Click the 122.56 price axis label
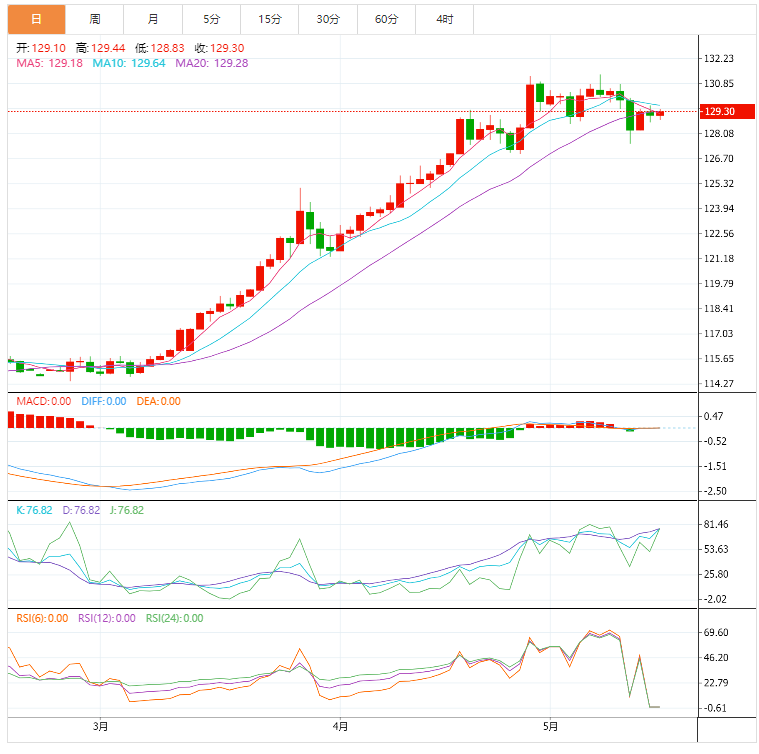This screenshot has height=754, width=759. (x=718, y=234)
